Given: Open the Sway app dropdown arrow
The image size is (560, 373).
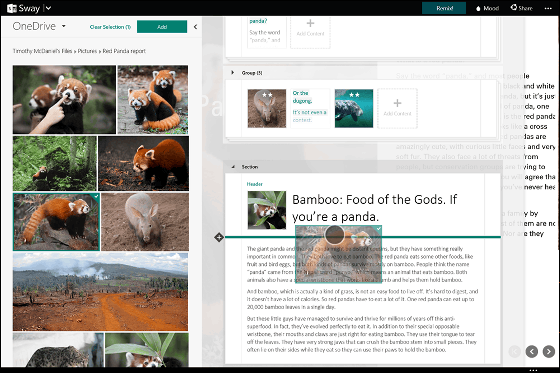Looking at the screenshot, I should tap(49, 8).
